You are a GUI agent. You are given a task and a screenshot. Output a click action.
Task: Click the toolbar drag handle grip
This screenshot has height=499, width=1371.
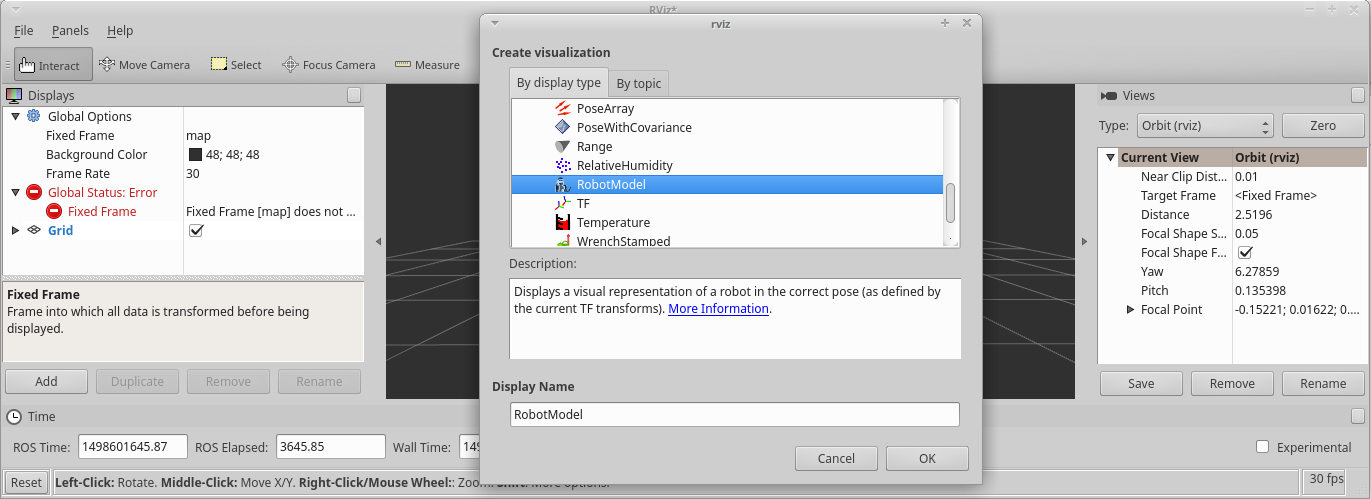(8, 64)
